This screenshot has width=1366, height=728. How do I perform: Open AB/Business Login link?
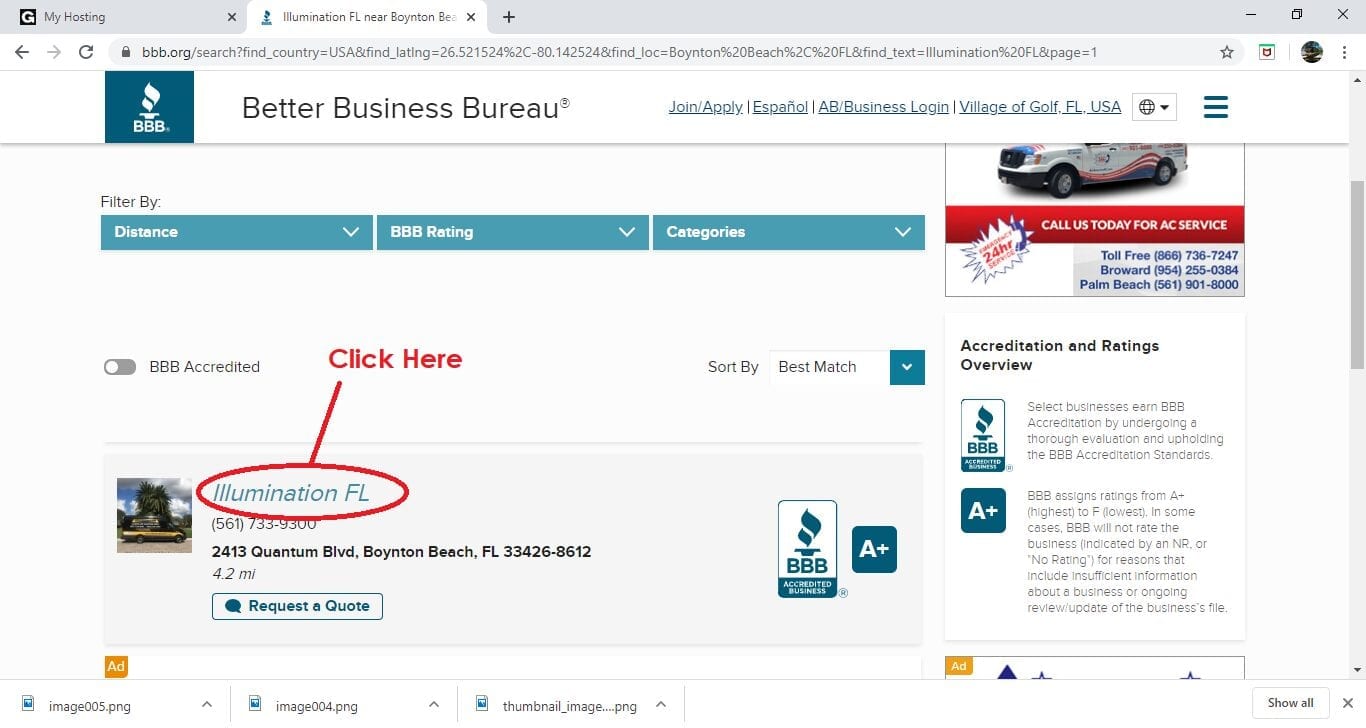[883, 107]
